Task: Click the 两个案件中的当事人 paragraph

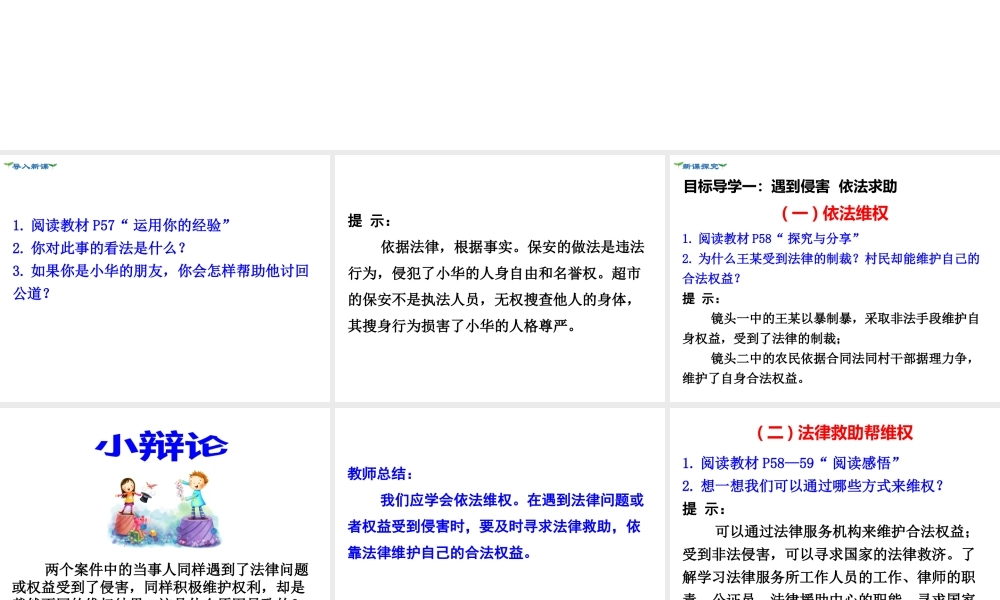Action: [x=160, y=579]
